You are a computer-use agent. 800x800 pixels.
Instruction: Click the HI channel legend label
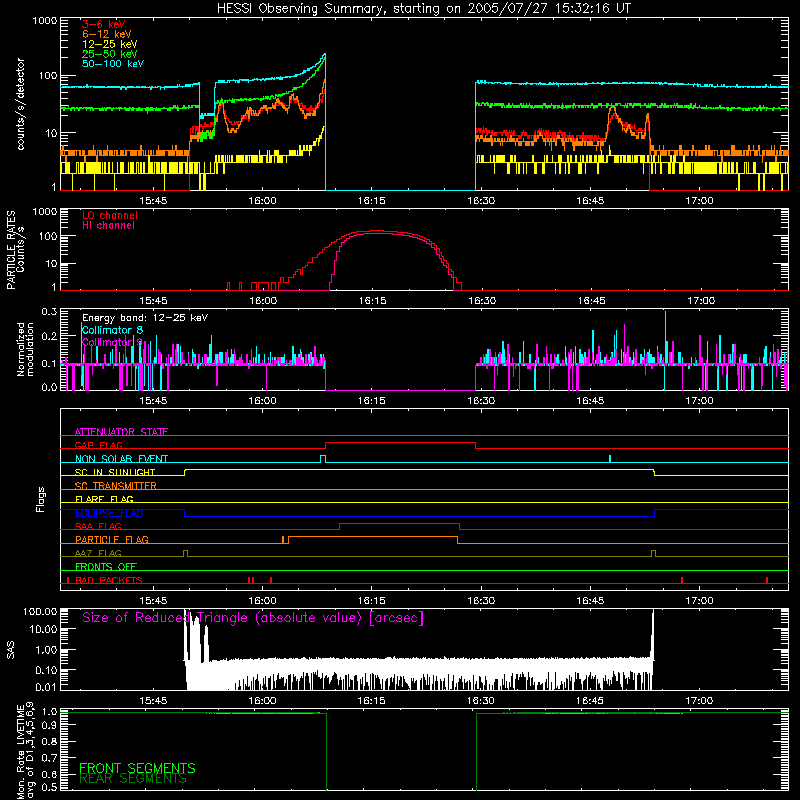point(109,226)
